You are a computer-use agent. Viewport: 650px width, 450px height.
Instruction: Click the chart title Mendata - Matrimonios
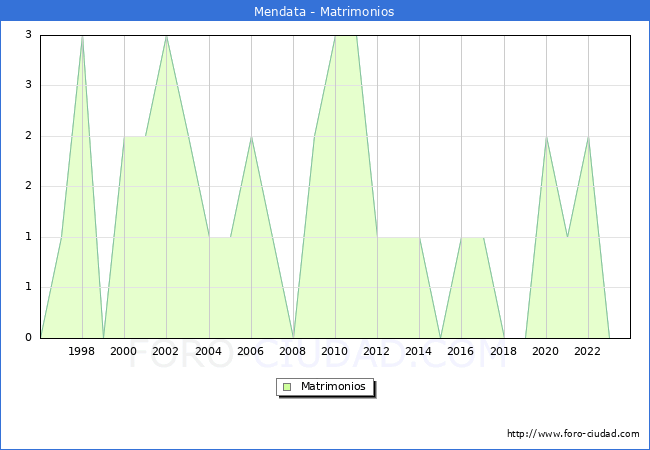coord(325,12)
